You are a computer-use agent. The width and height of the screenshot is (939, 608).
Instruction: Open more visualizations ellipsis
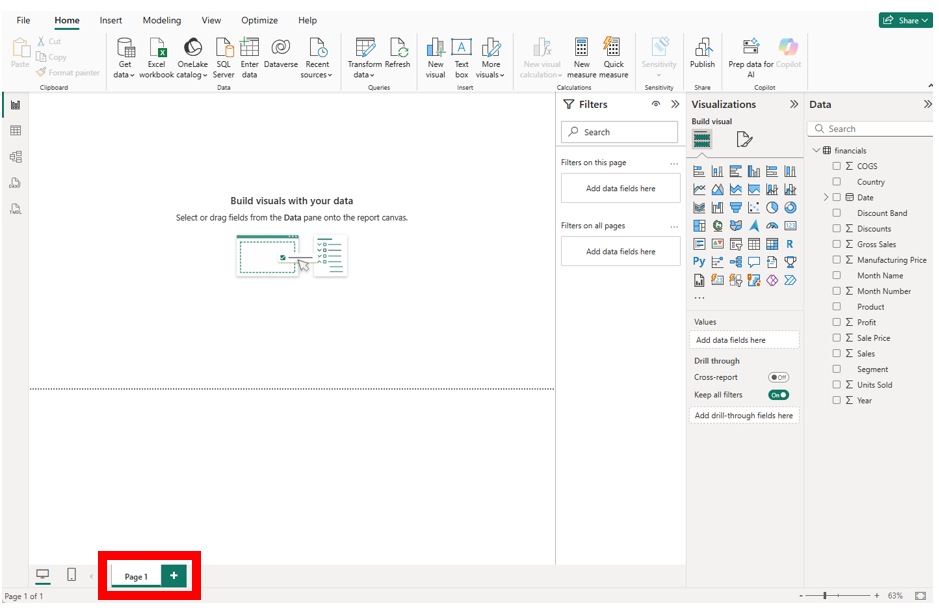coord(699,297)
